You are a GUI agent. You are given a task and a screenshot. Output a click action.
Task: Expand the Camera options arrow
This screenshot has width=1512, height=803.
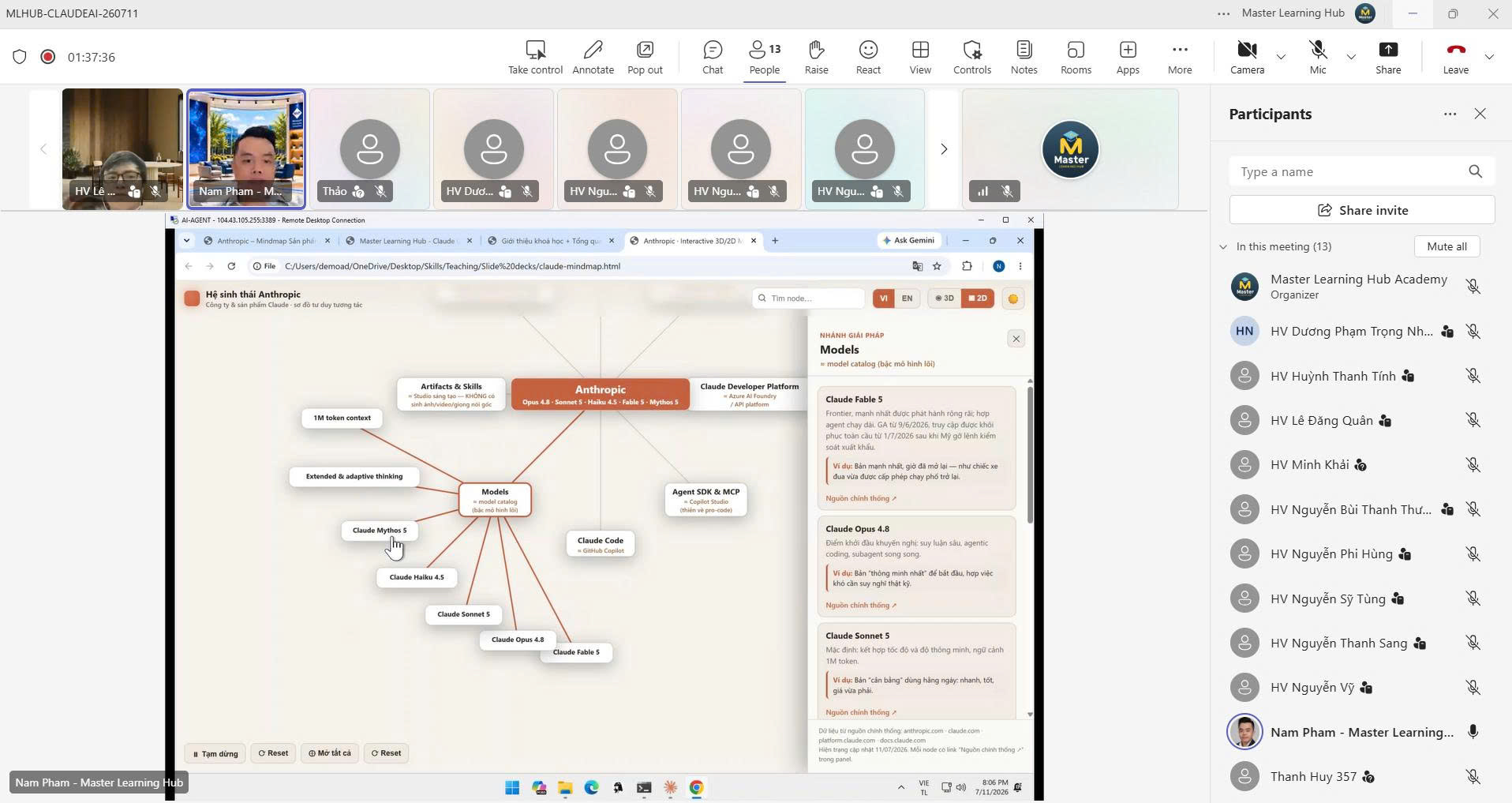tap(1281, 57)
